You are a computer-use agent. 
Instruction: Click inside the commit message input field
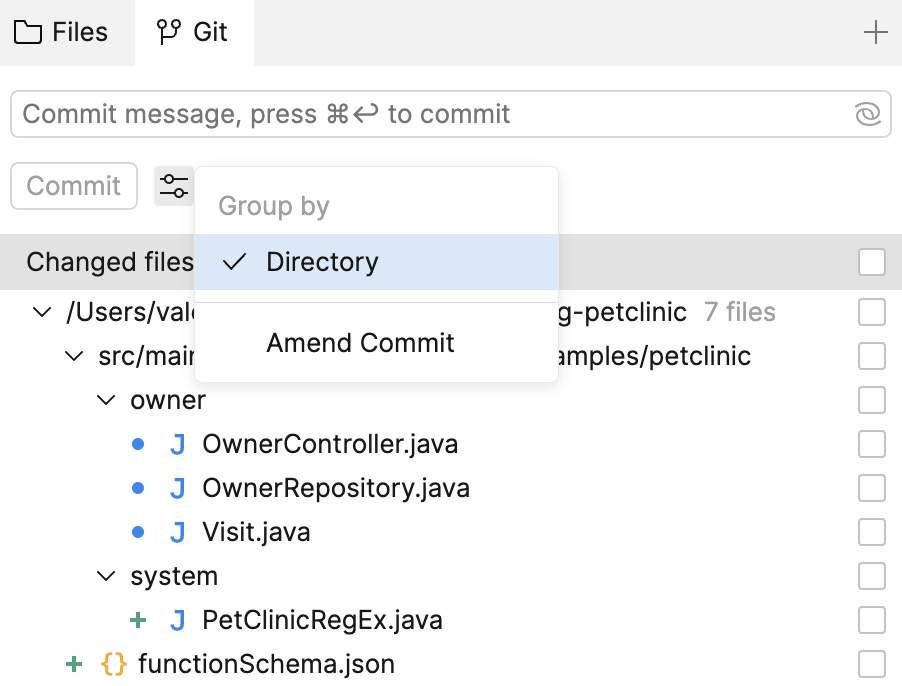[400, 114]
